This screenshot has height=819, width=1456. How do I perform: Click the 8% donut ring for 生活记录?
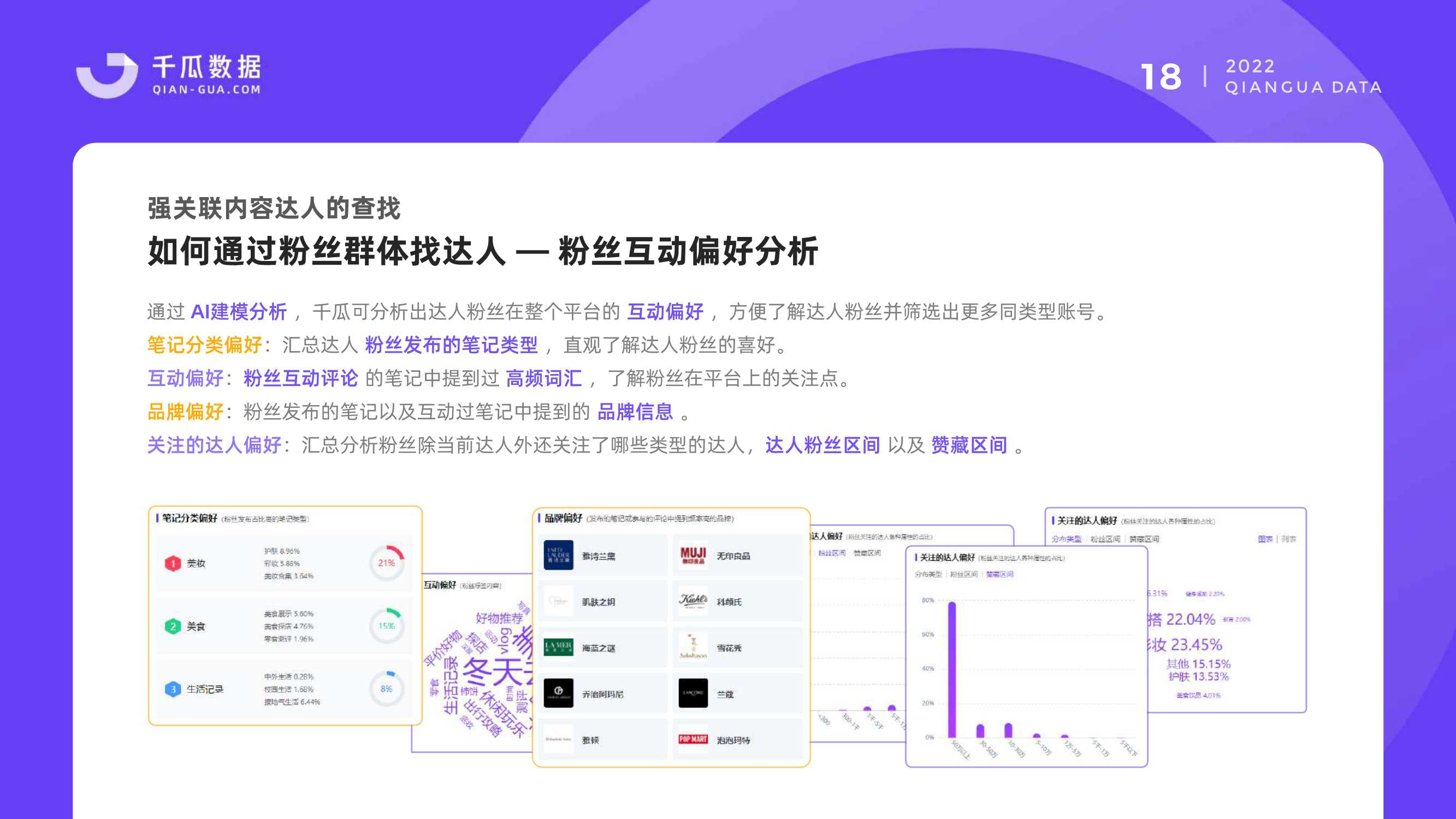[387, 689]
